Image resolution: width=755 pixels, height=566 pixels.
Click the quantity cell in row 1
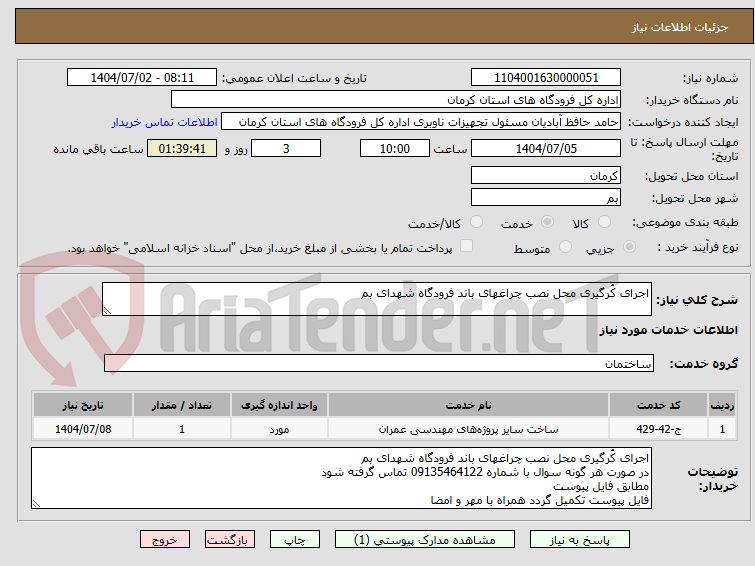point(182,429)
